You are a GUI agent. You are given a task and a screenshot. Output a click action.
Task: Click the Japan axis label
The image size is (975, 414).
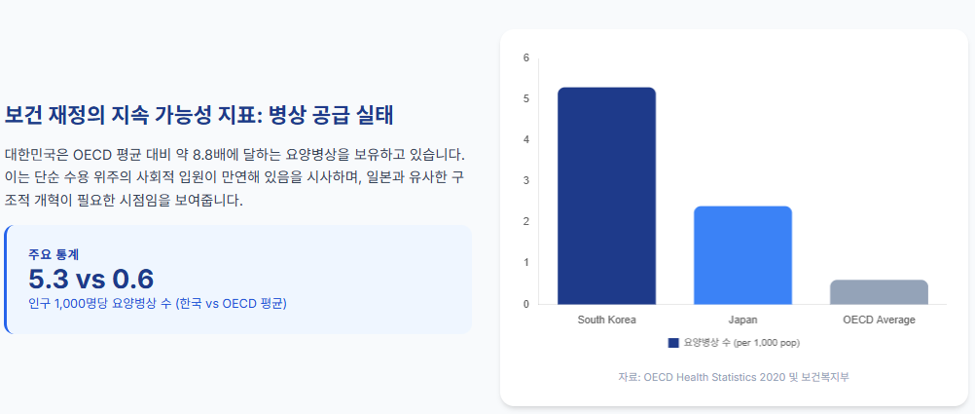click(x=742, y=320)
